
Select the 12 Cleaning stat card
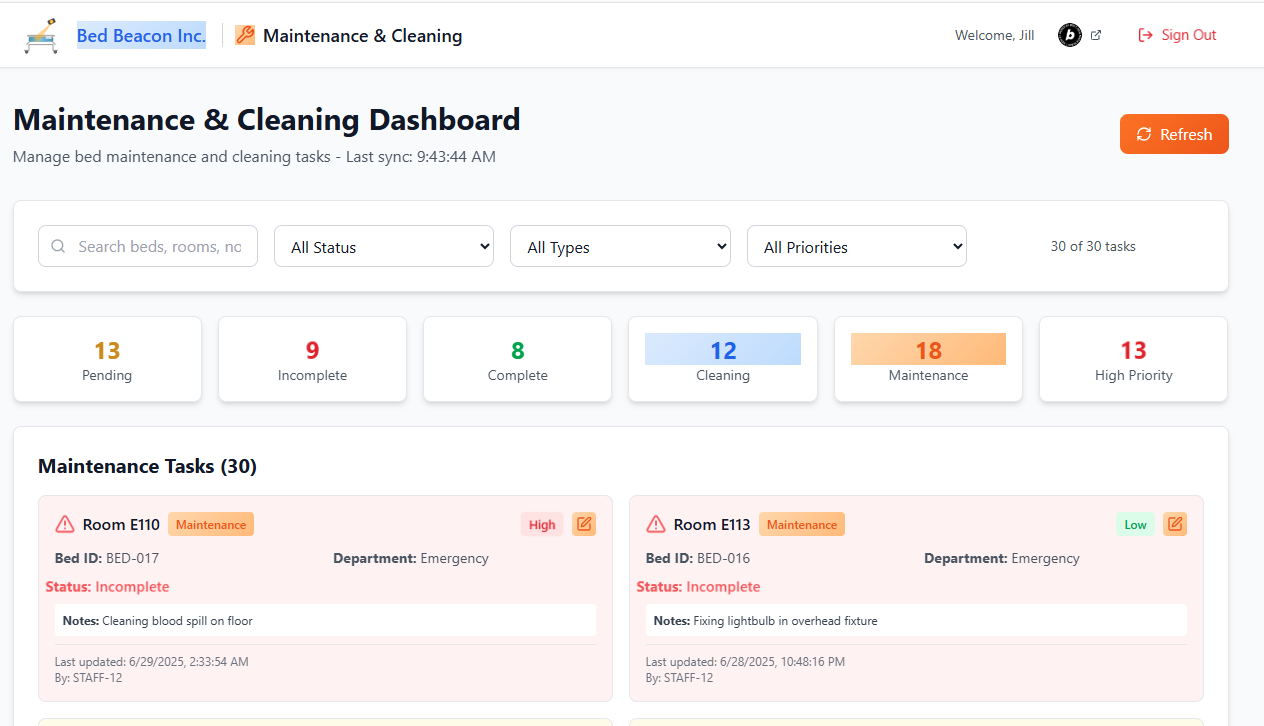tap(723, 359)
